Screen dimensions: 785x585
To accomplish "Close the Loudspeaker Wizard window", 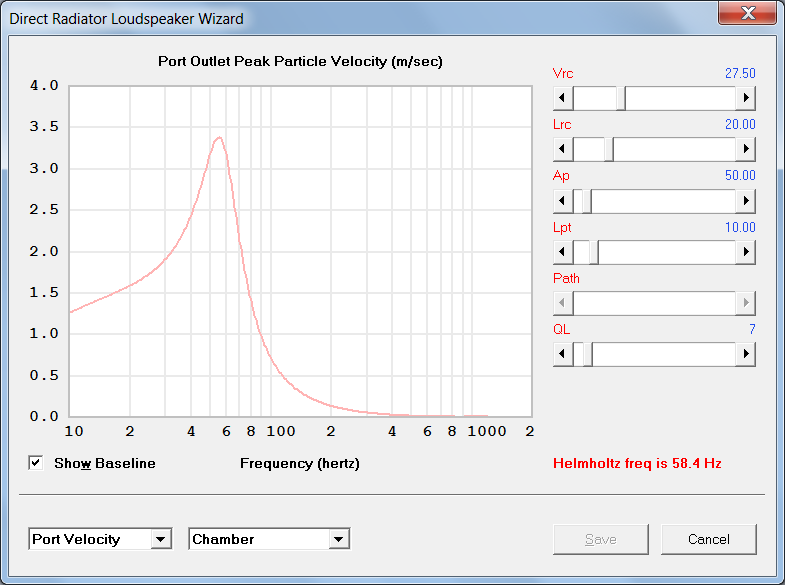I will [747, 13].
